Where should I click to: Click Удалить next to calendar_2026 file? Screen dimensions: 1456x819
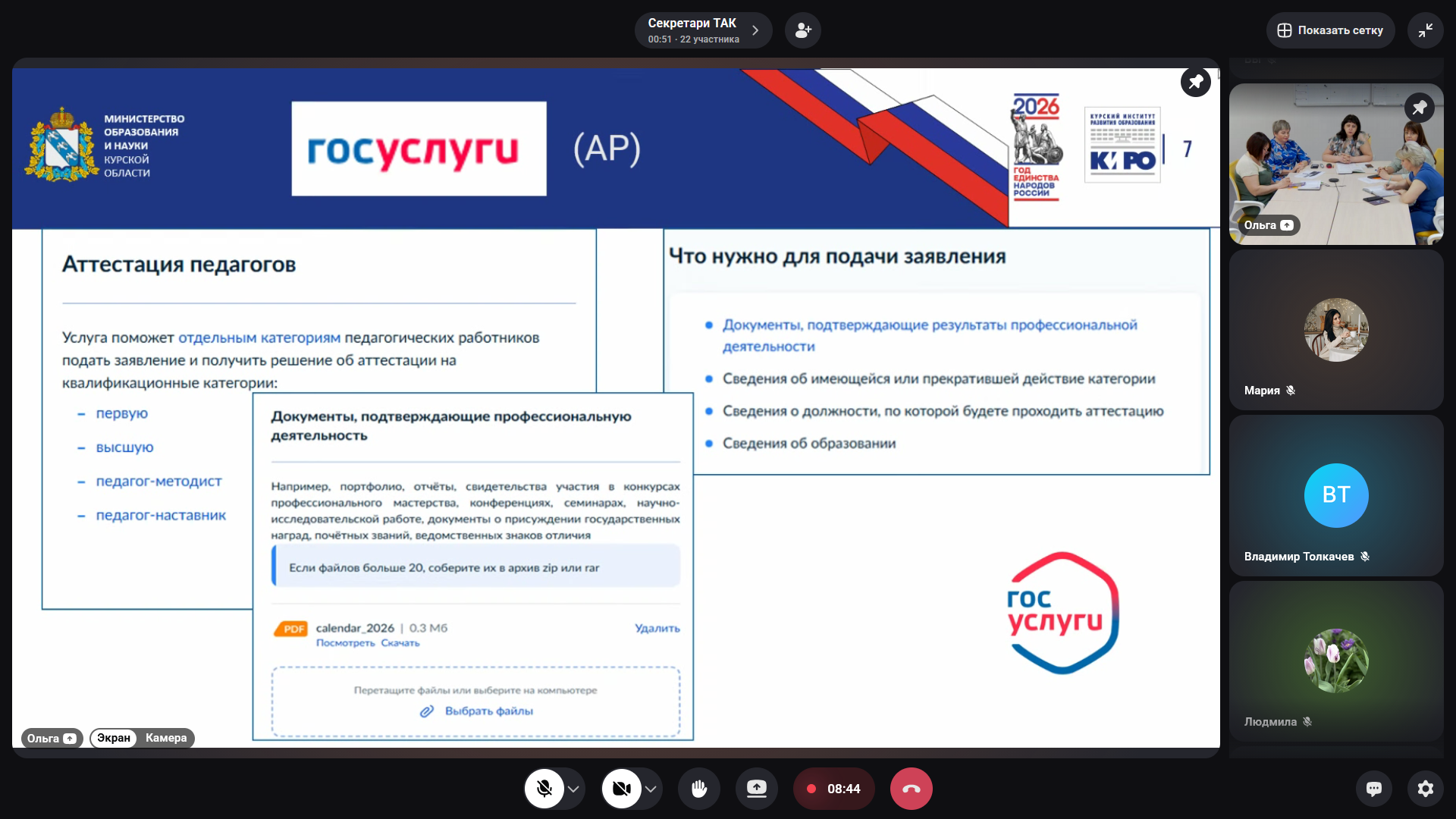tap(657, 628)
